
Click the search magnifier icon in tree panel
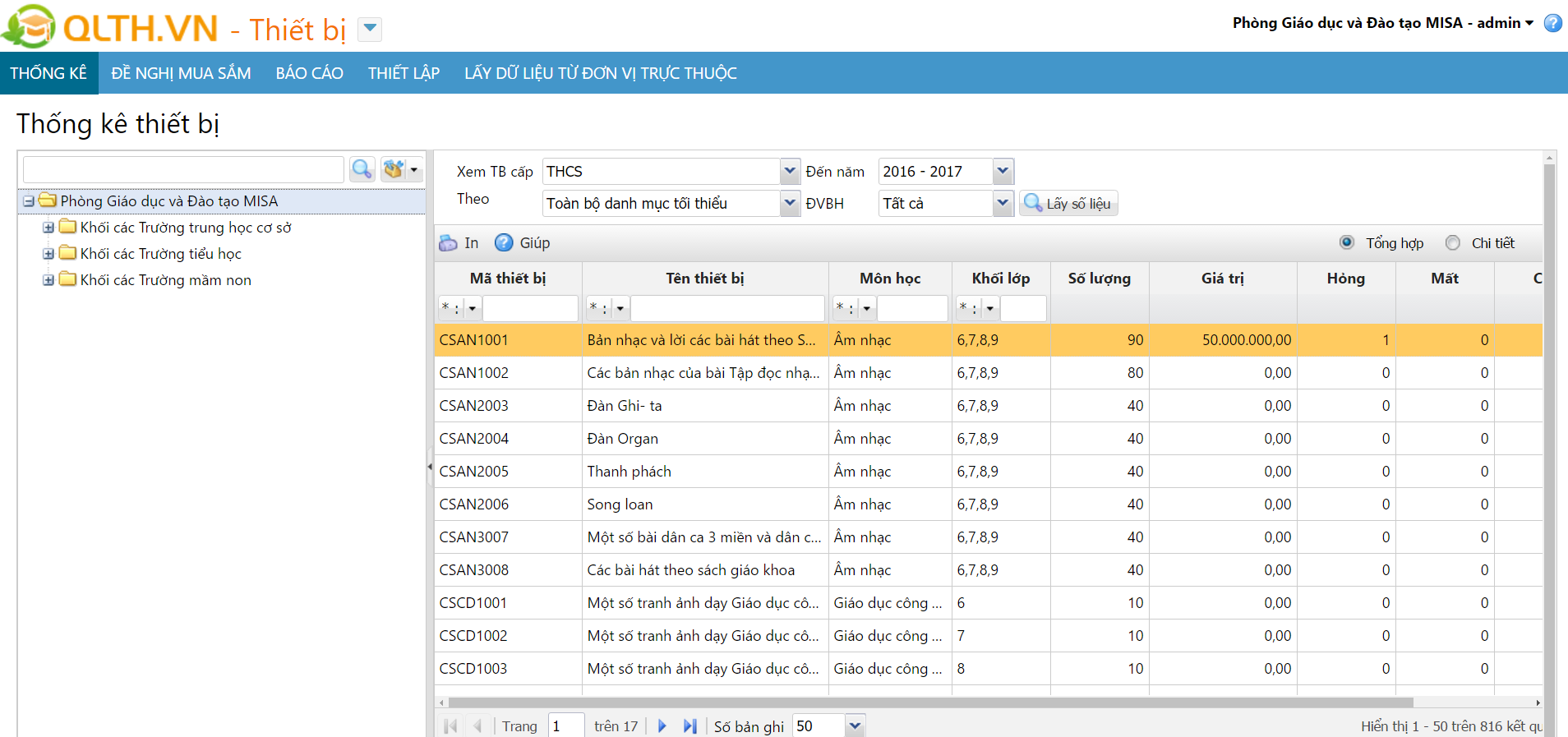362,169
